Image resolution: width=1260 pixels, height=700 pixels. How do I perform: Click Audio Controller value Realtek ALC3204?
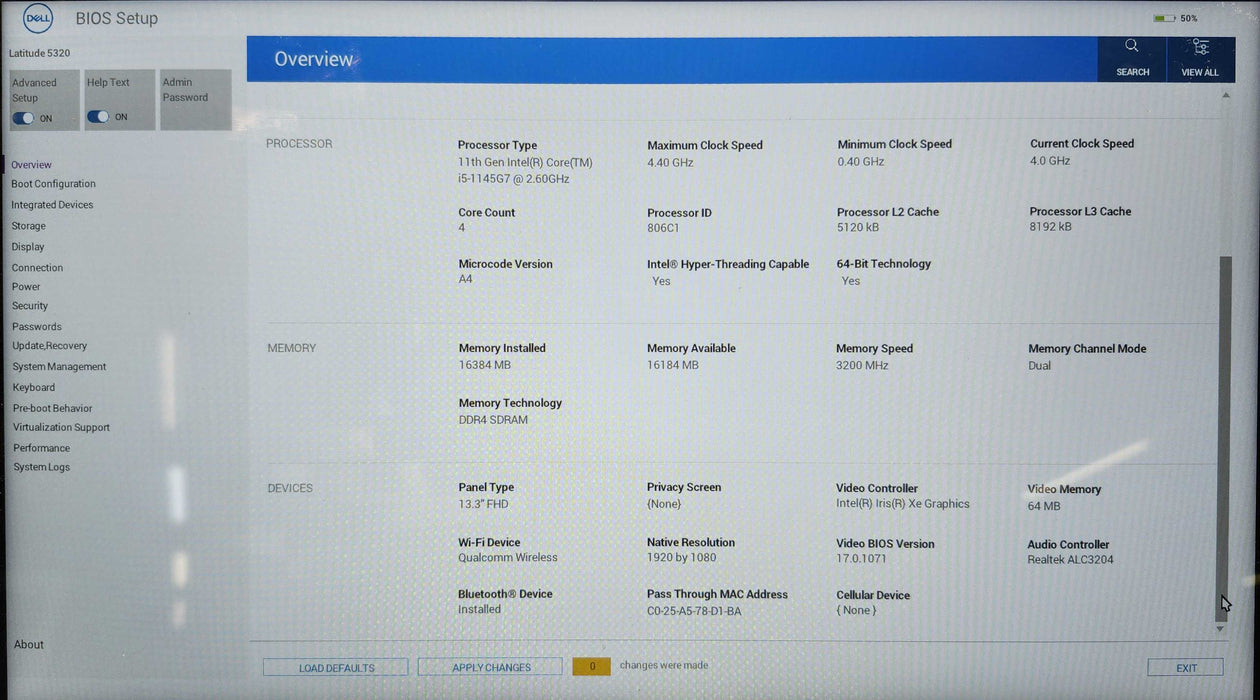click(1070, 560)
